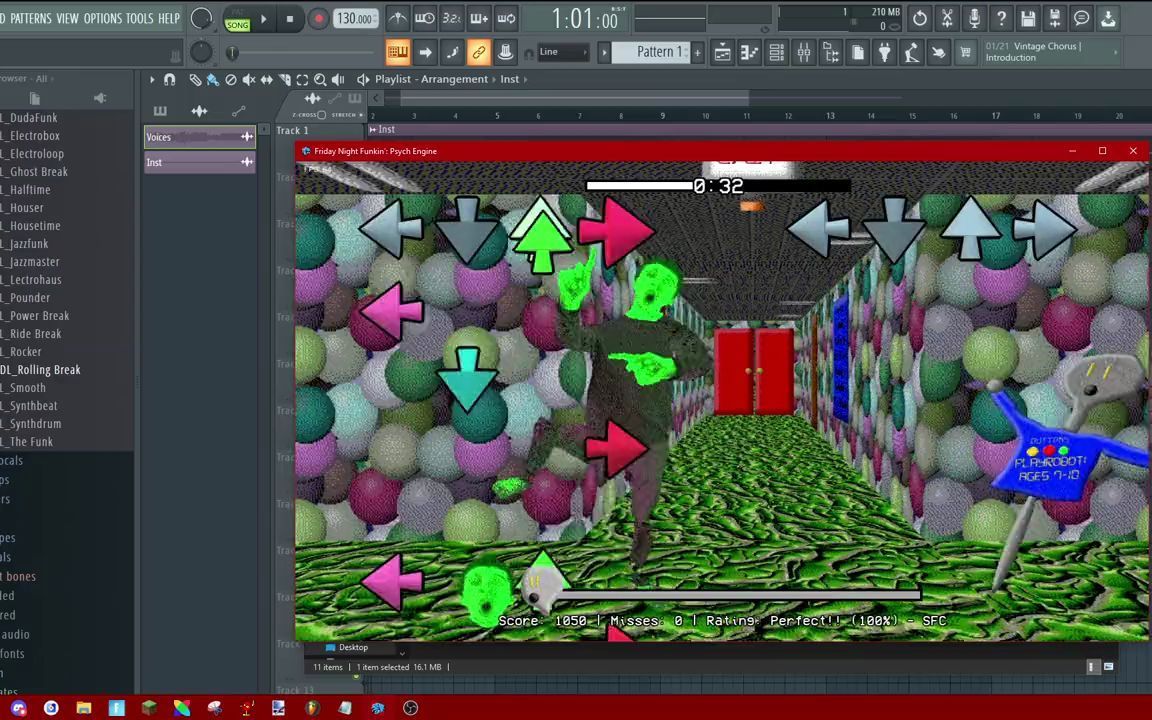Adjust the master volume knob
This screenshot has width=1152, height=720.
click(201, 18)
